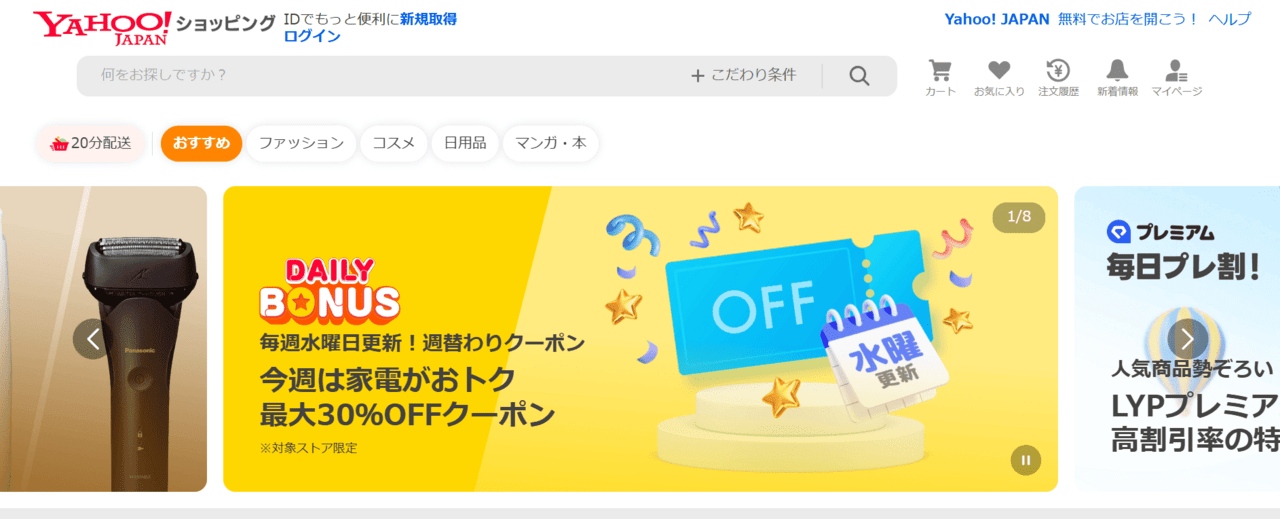The height and width of the screenshot is (519, 1280).
Task: Open the Daily Bonus coupon banner
Action: coord(640,339)
